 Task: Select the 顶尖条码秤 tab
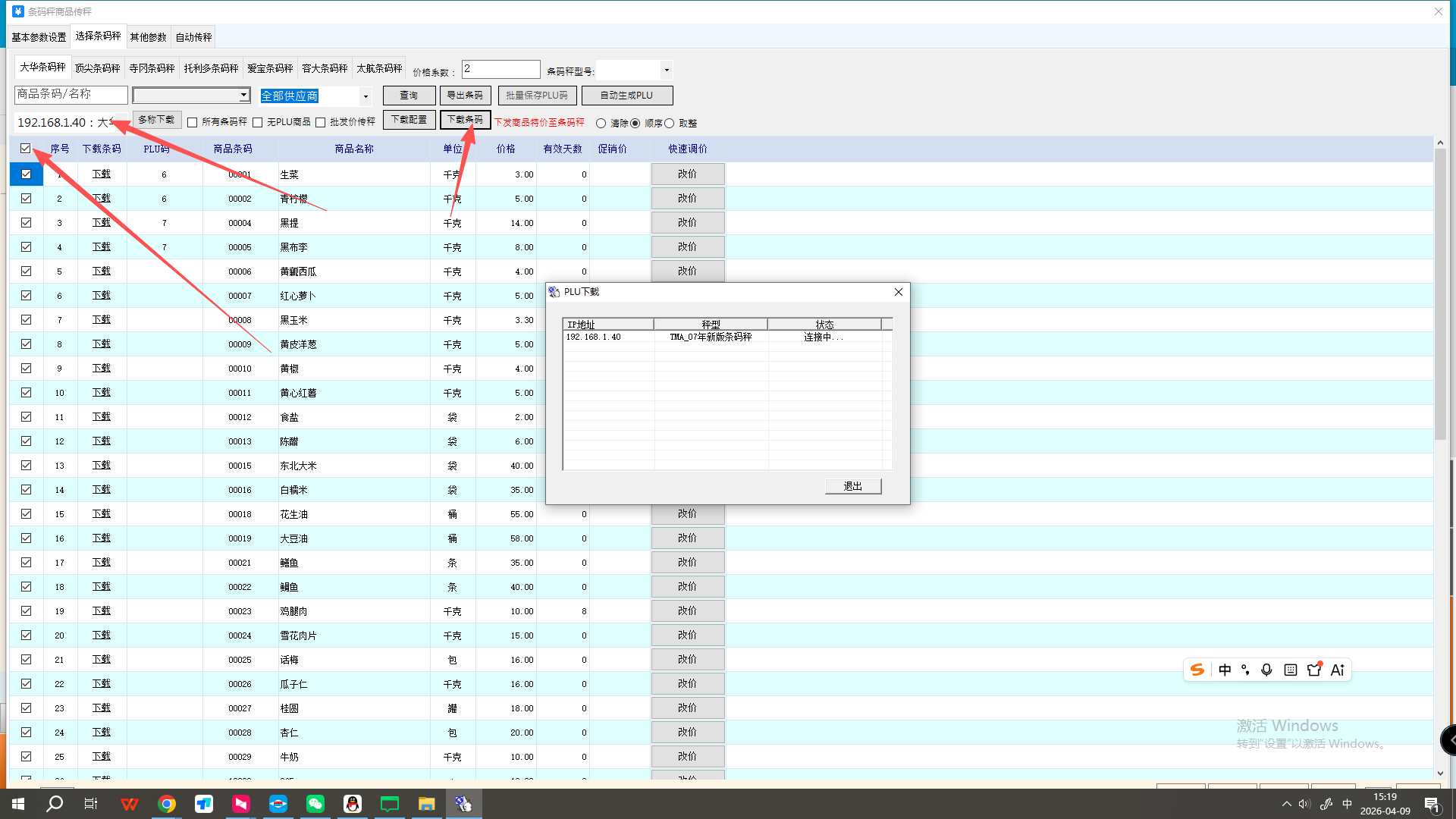tap(97, 68)
